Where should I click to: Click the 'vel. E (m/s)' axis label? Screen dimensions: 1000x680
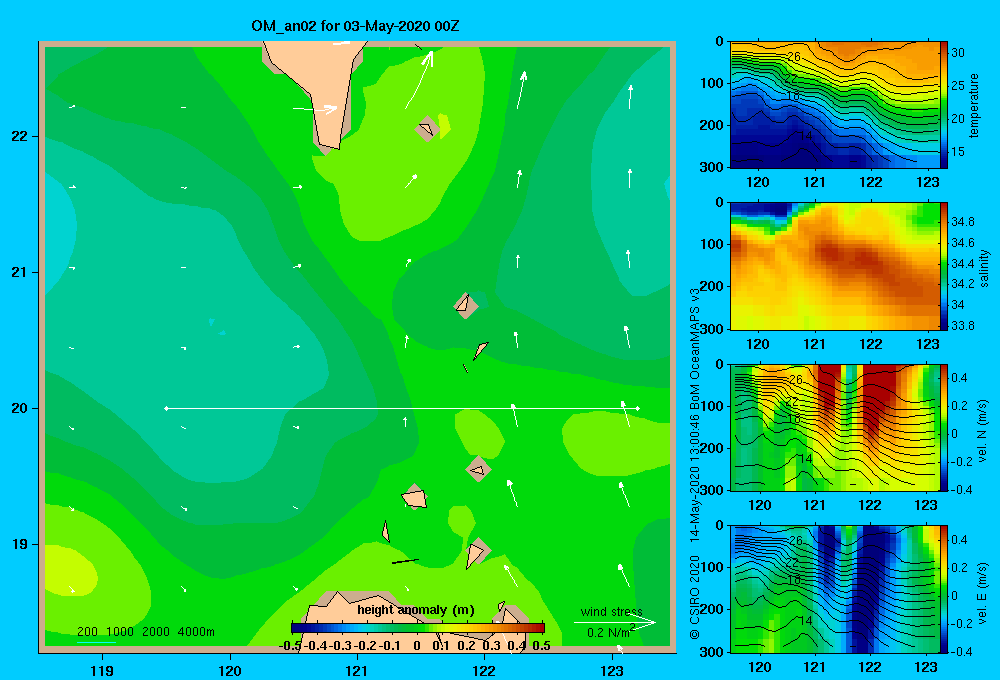coord(983,593)
